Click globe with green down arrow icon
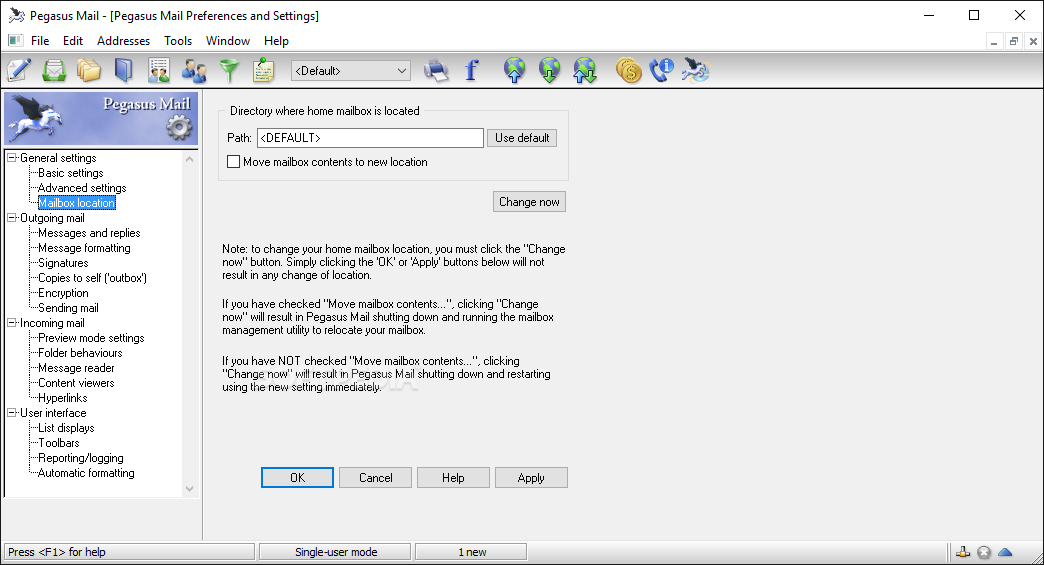Viewport: 1044px width, 565px height. pos(549,70)
